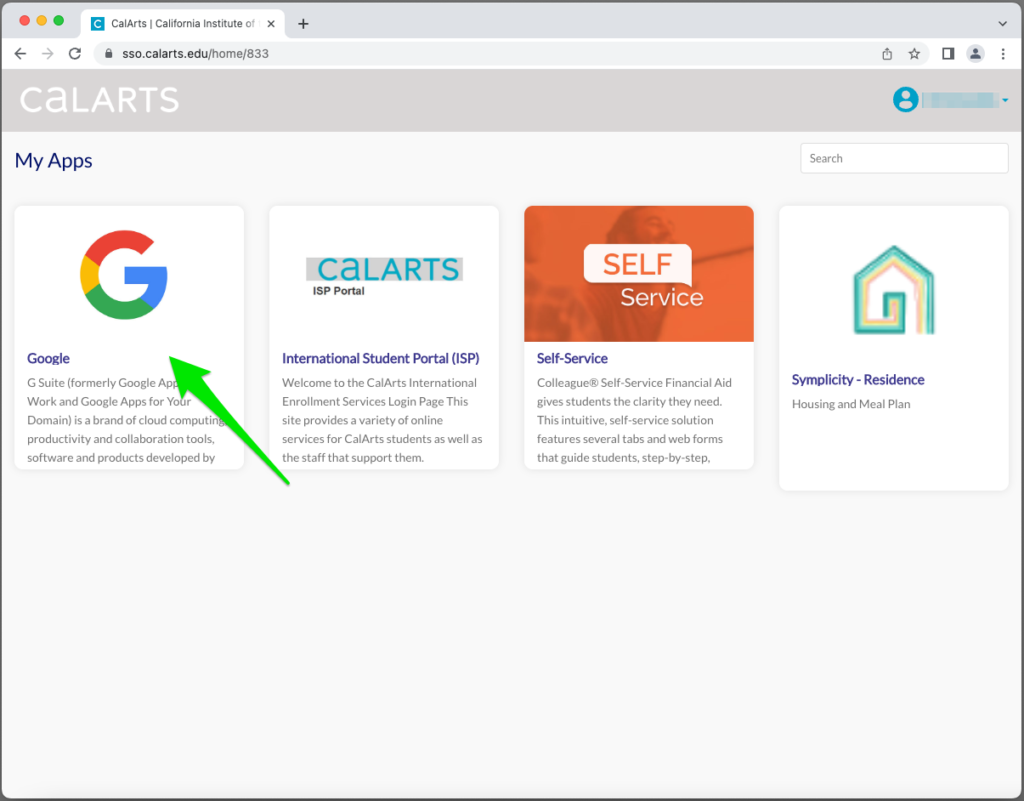This screenshot has height=801, width=1024.
Task: Click the blue user account avatar
Action: click(906, 100)
